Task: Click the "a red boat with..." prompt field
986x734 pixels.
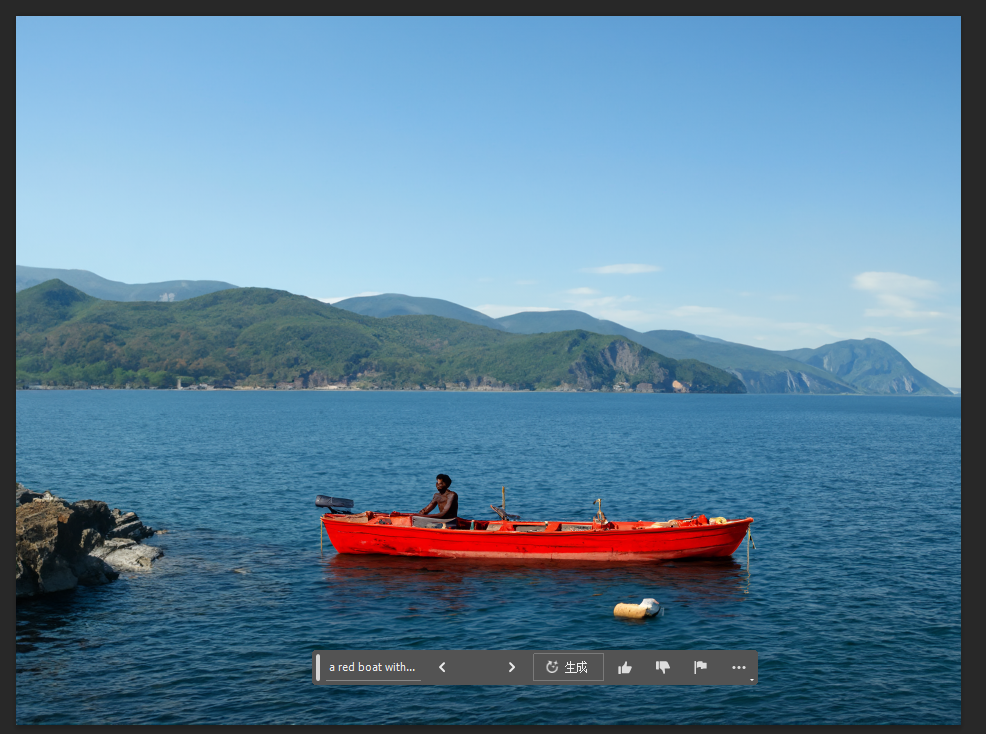Action: point(371,667)
